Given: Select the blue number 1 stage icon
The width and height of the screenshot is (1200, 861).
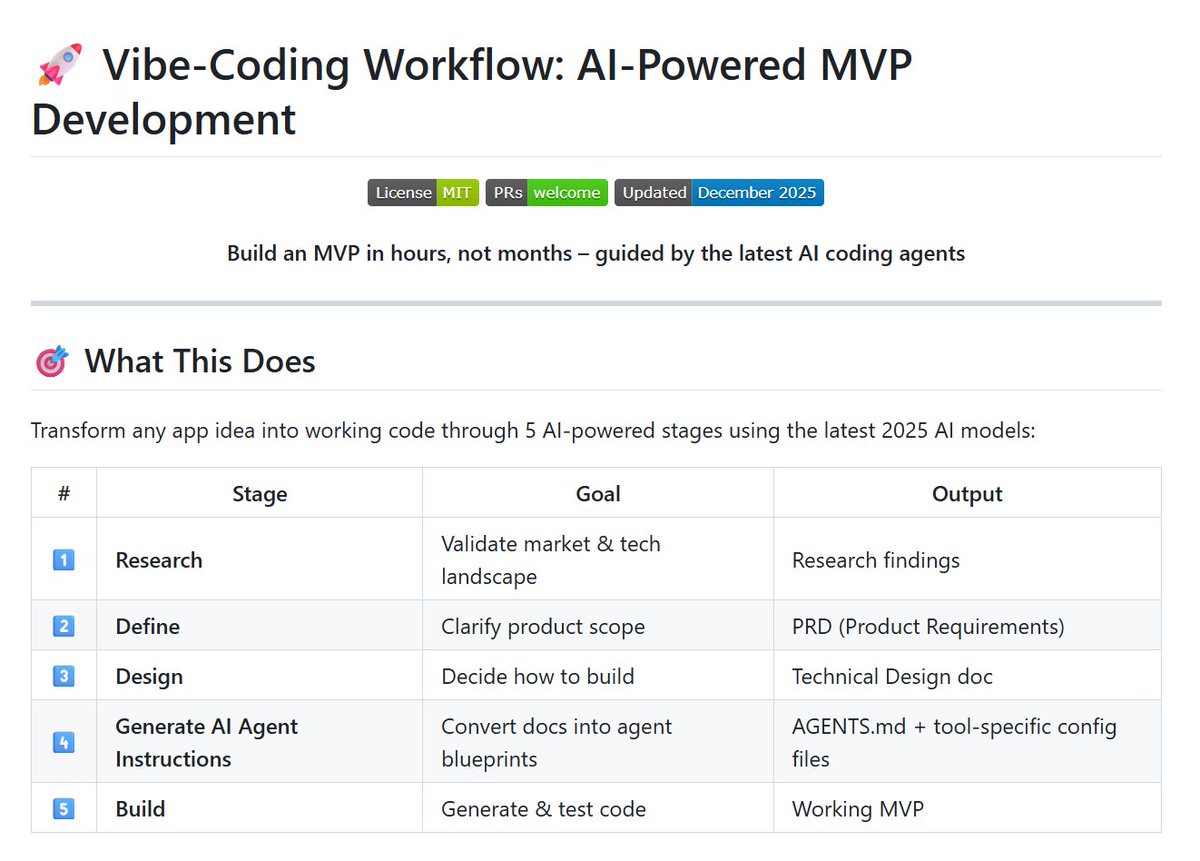Looking at the screenshot, I should pos(63,560).
